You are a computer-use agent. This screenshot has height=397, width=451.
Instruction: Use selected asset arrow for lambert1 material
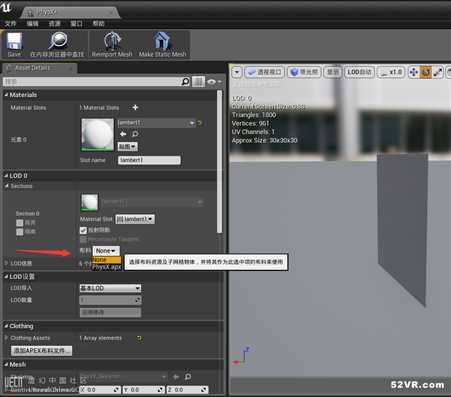[123, 134]
